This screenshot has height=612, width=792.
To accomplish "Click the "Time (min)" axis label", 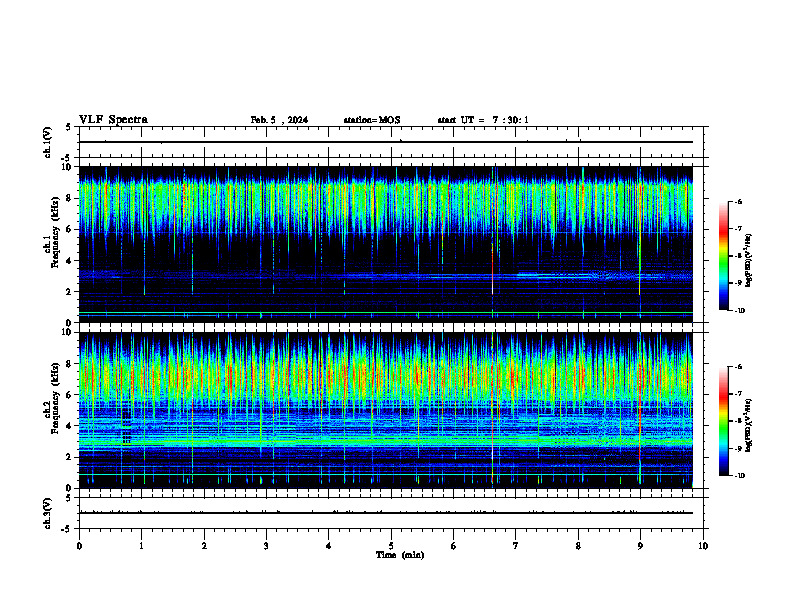I will click(x=400, y=555).
